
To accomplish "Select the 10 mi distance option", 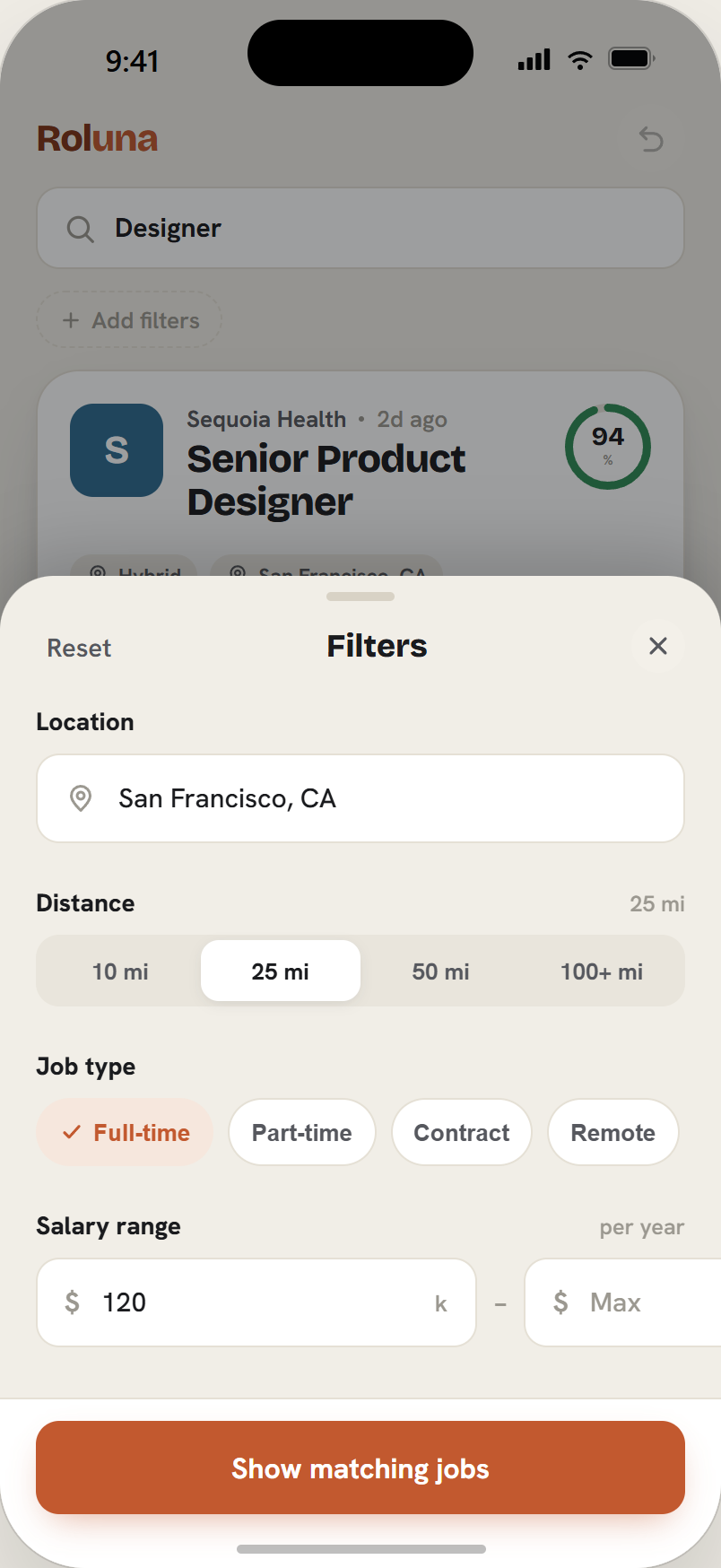I will pos(120,971).
